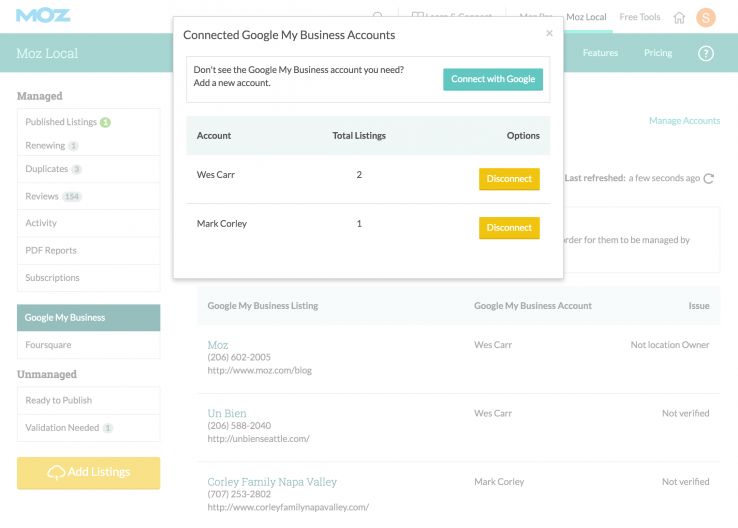
Task: Open the user avatar profile icon
Action: click(706, 17)
